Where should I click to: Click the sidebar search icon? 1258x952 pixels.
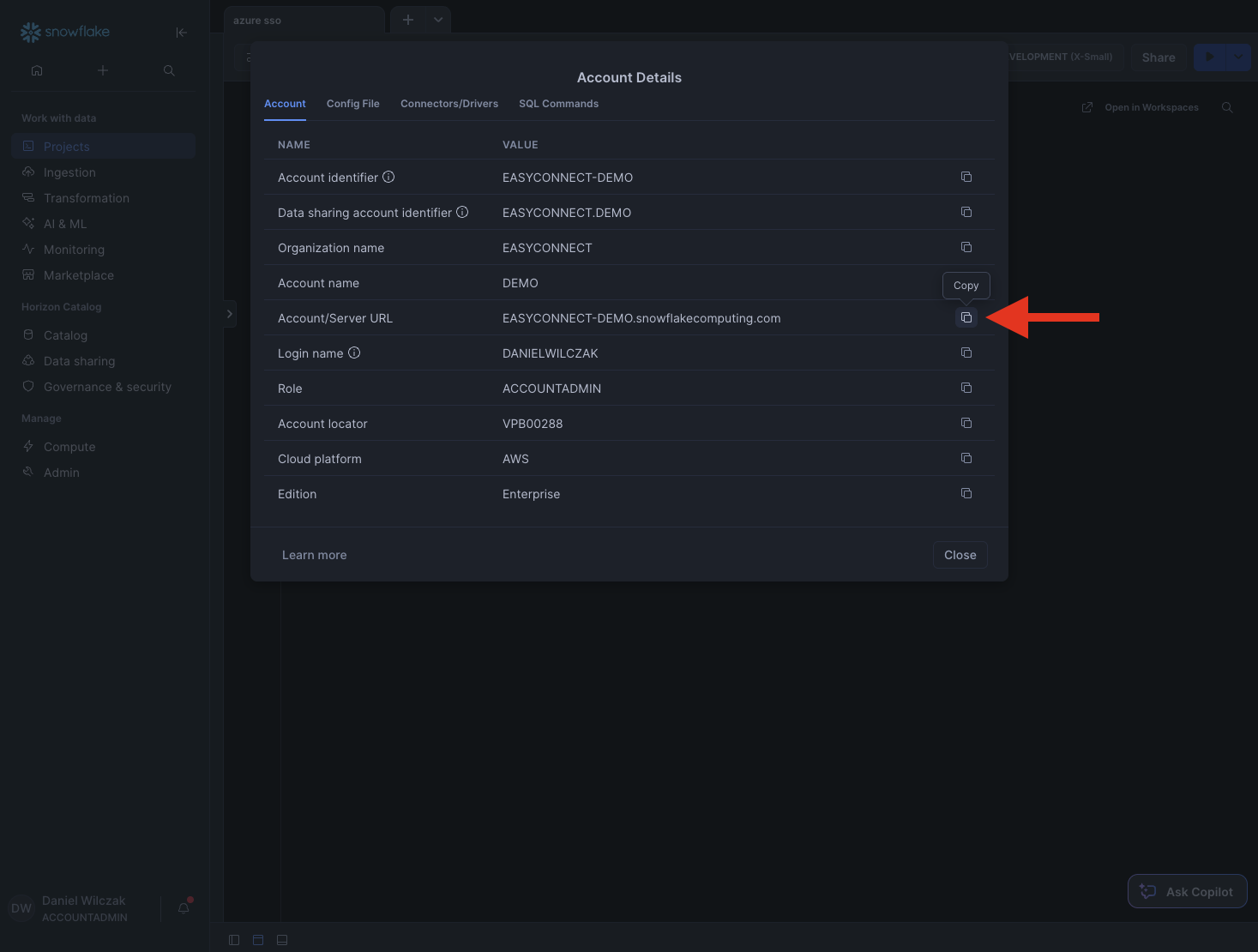click(x=169, y=70)
